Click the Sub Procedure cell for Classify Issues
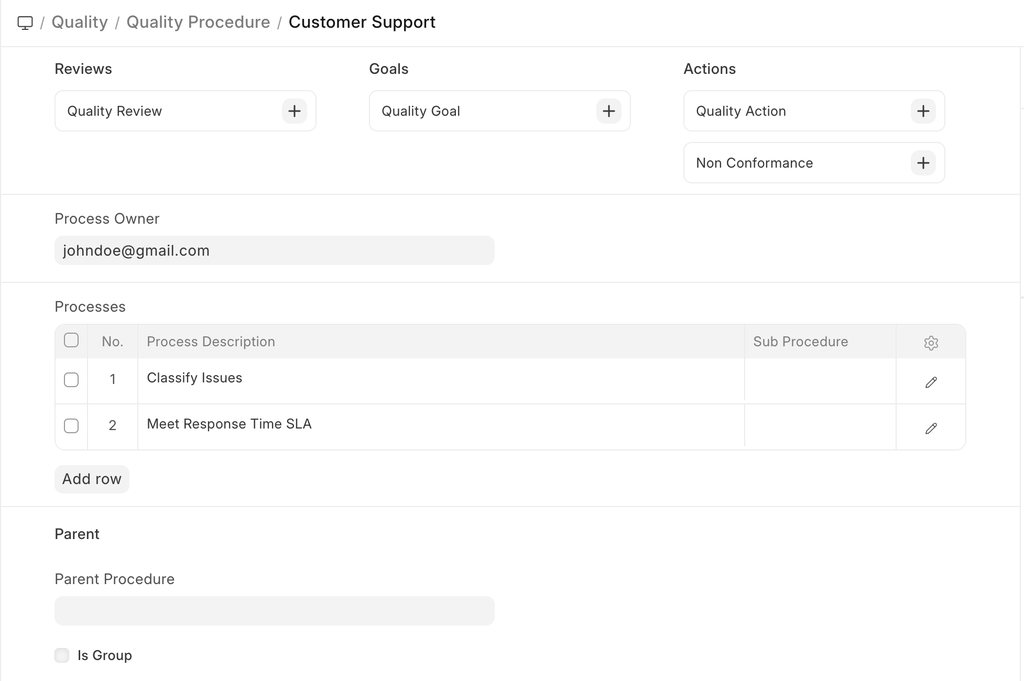 tap(819, 381)
